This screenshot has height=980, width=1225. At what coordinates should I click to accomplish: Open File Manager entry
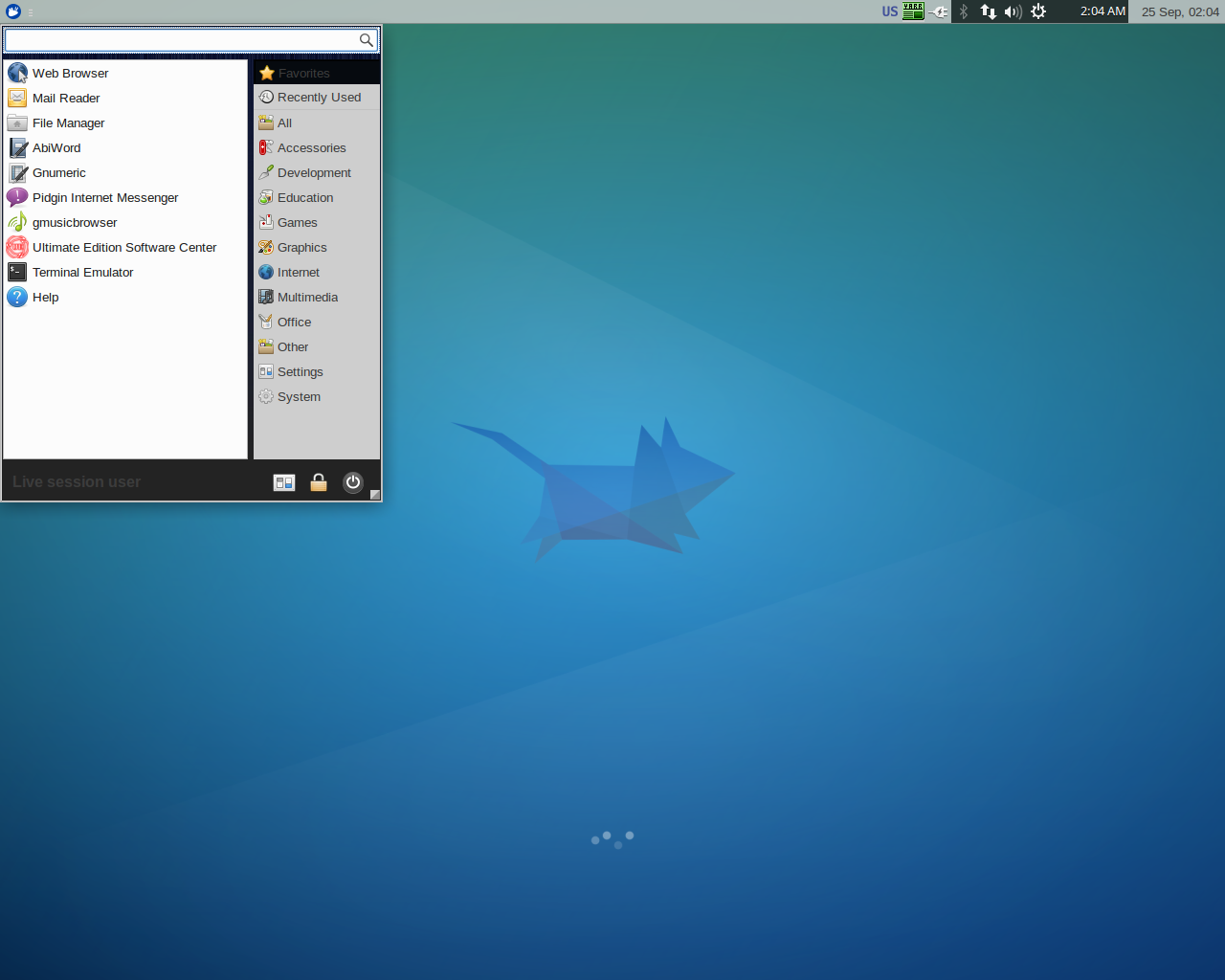tap(125, 122)
